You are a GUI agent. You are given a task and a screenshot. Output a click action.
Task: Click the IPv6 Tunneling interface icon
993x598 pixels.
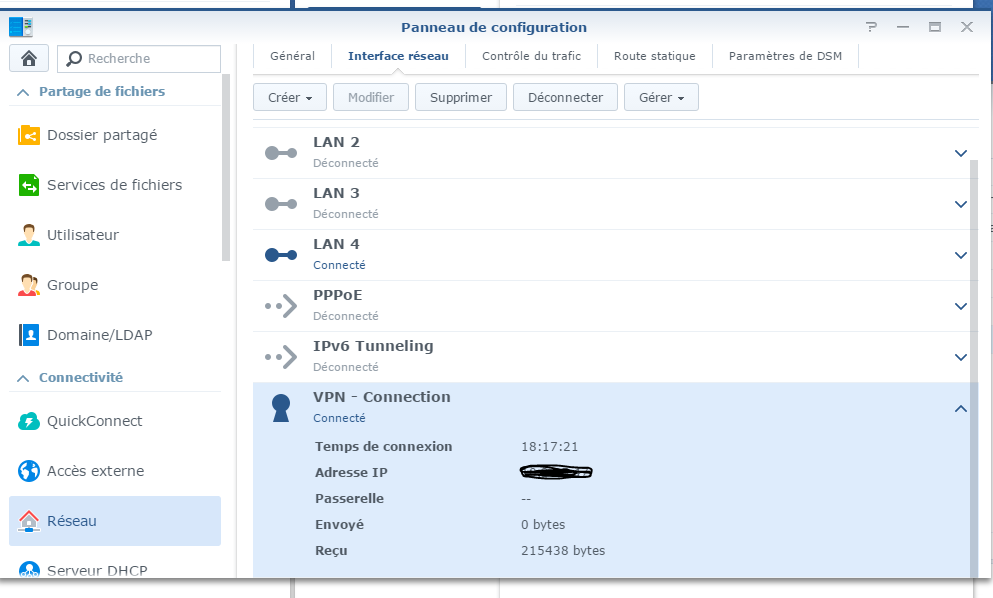281,357
